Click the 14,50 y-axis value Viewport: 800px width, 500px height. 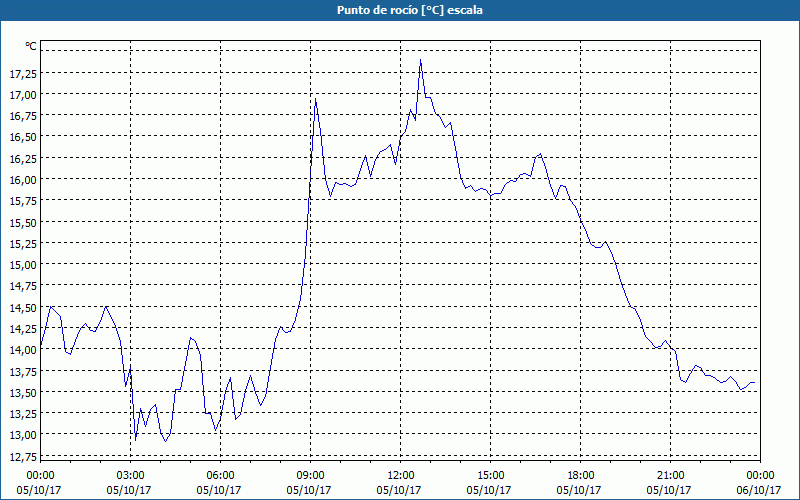tap(23, 308)
